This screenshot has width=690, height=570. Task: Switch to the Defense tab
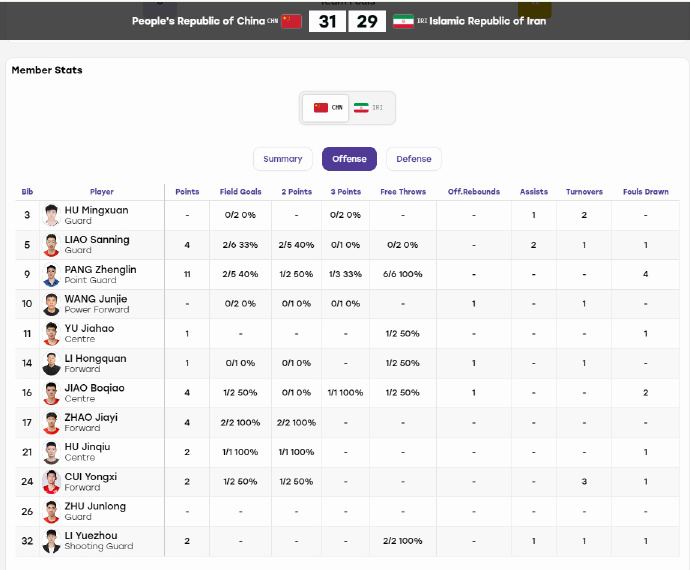click(414, 159)
